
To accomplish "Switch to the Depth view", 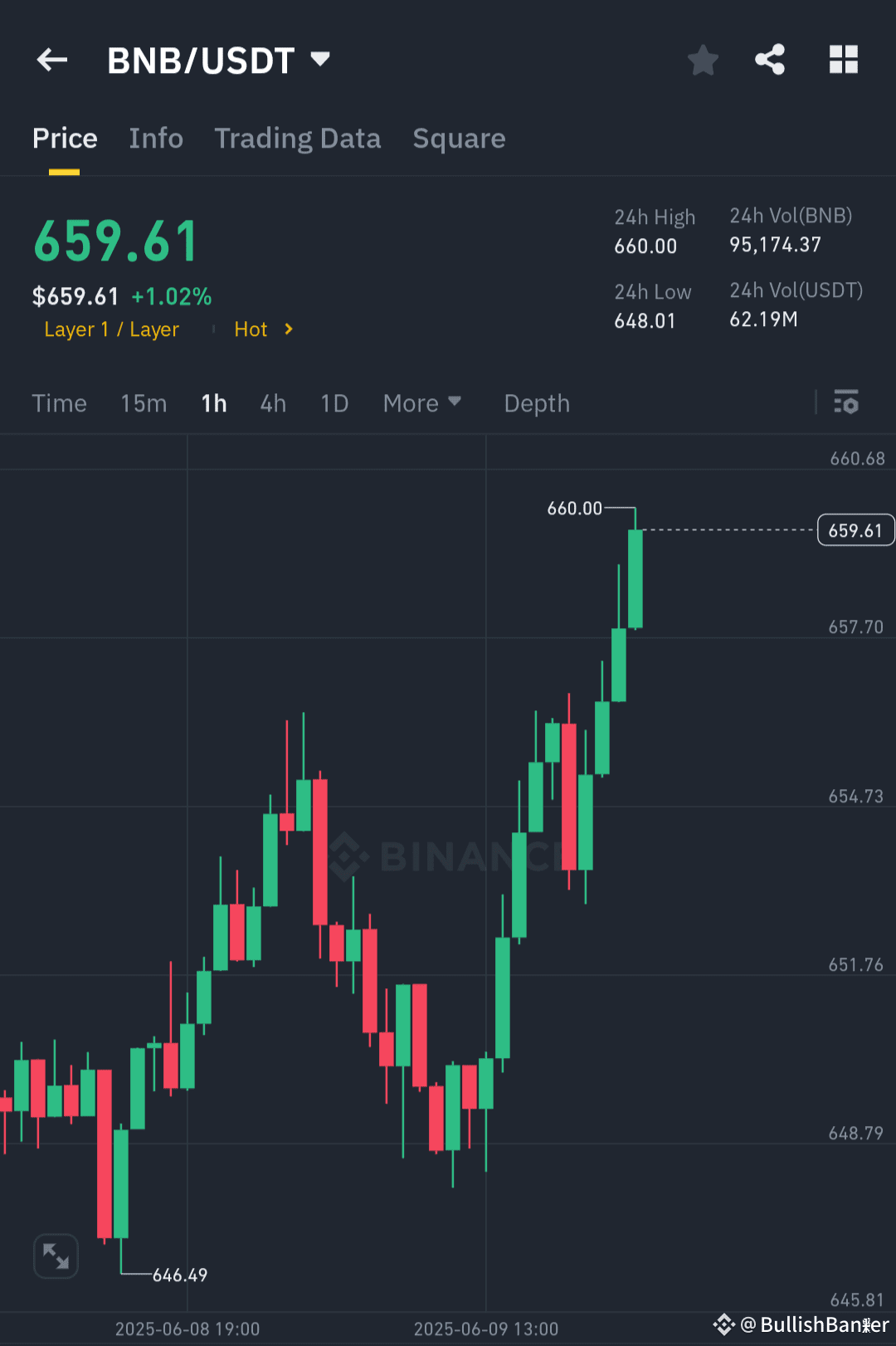I will [x=536, y=402].
